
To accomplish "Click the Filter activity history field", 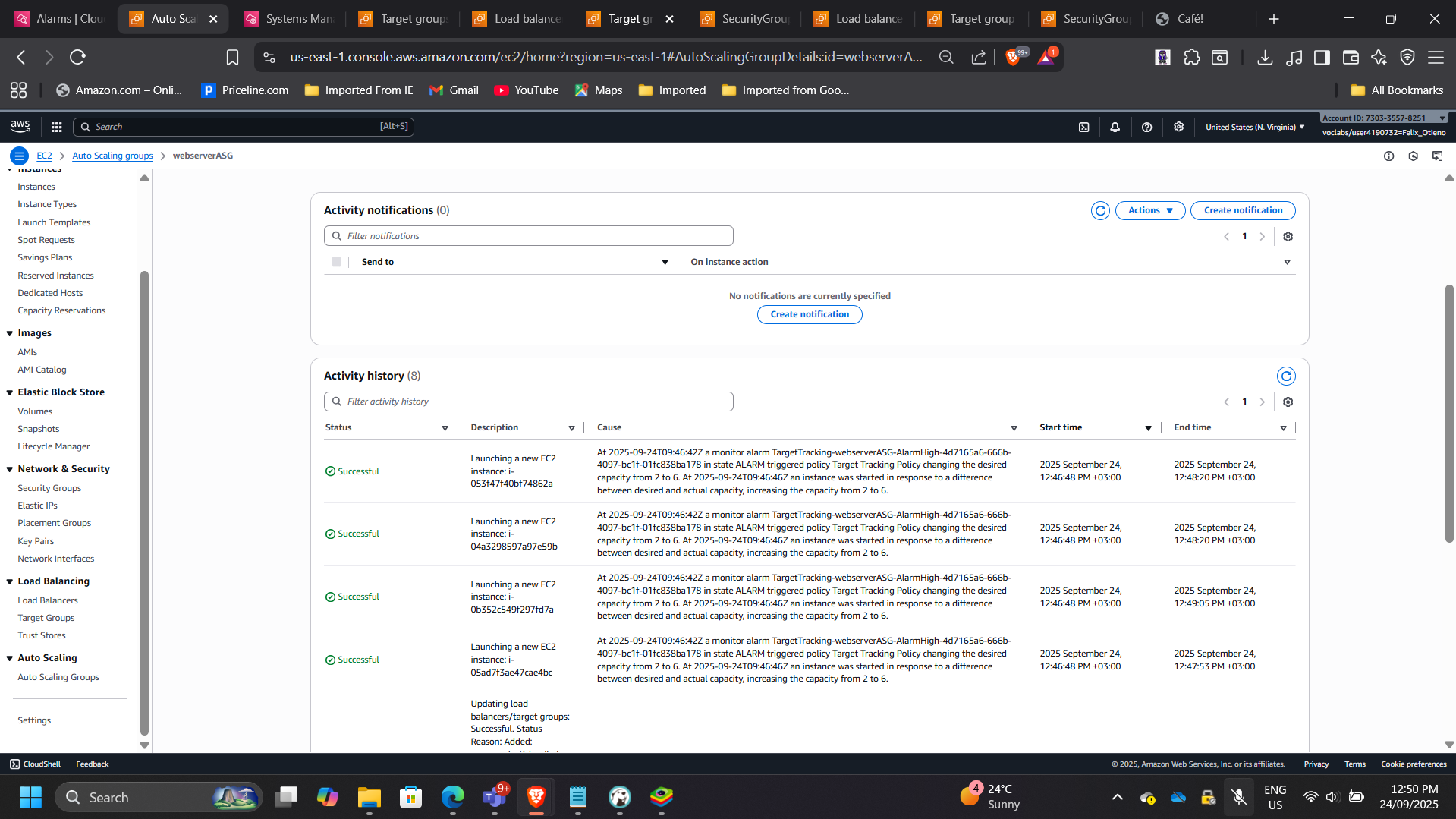I will (x=529, y=402).
